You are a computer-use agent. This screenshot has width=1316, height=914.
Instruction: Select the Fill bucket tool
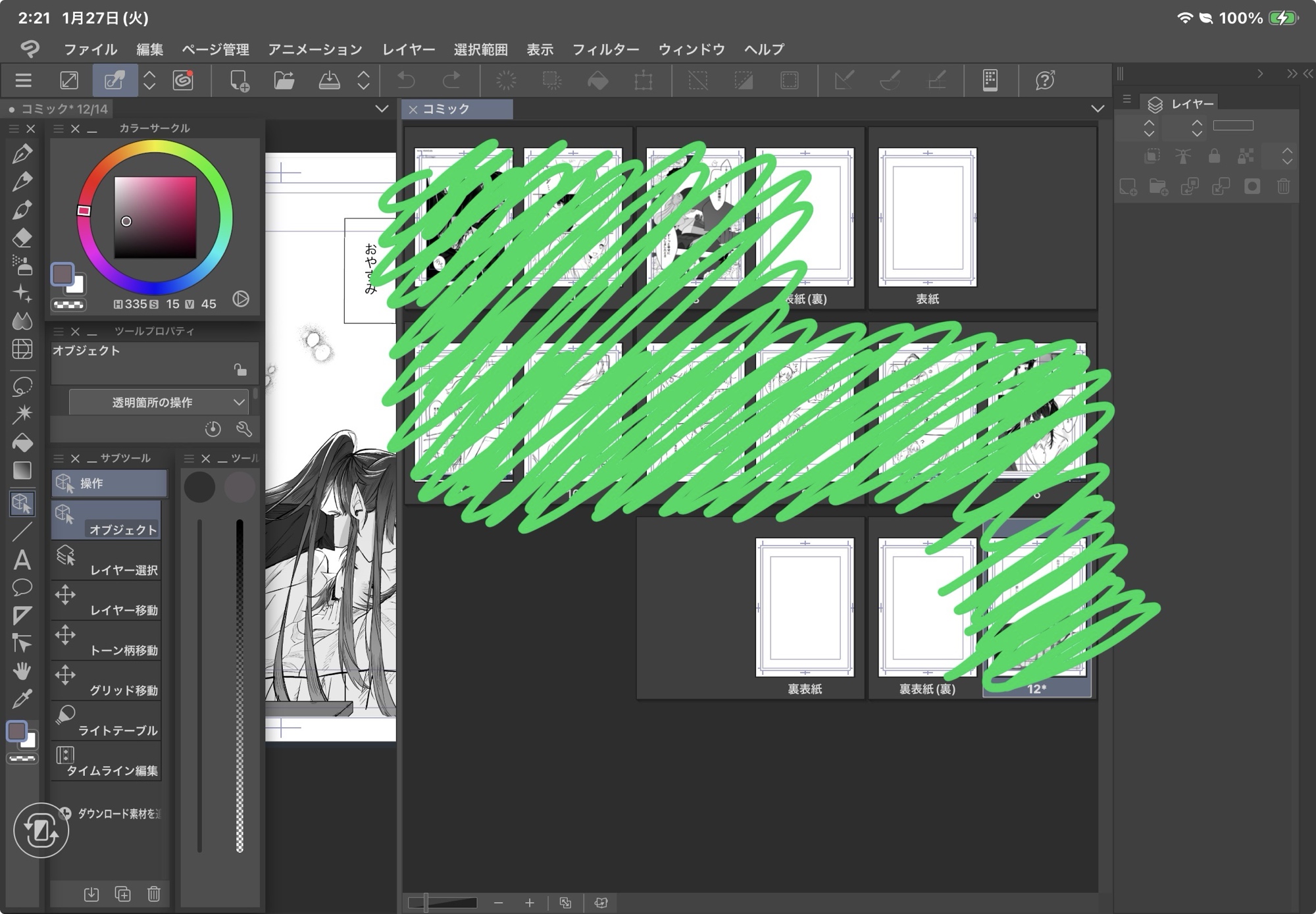(x=22, y=443)
